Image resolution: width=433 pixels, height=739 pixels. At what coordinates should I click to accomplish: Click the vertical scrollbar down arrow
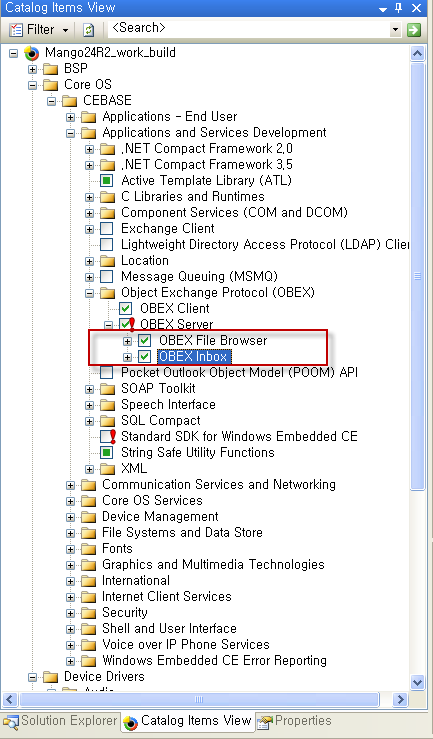(417, 682)
